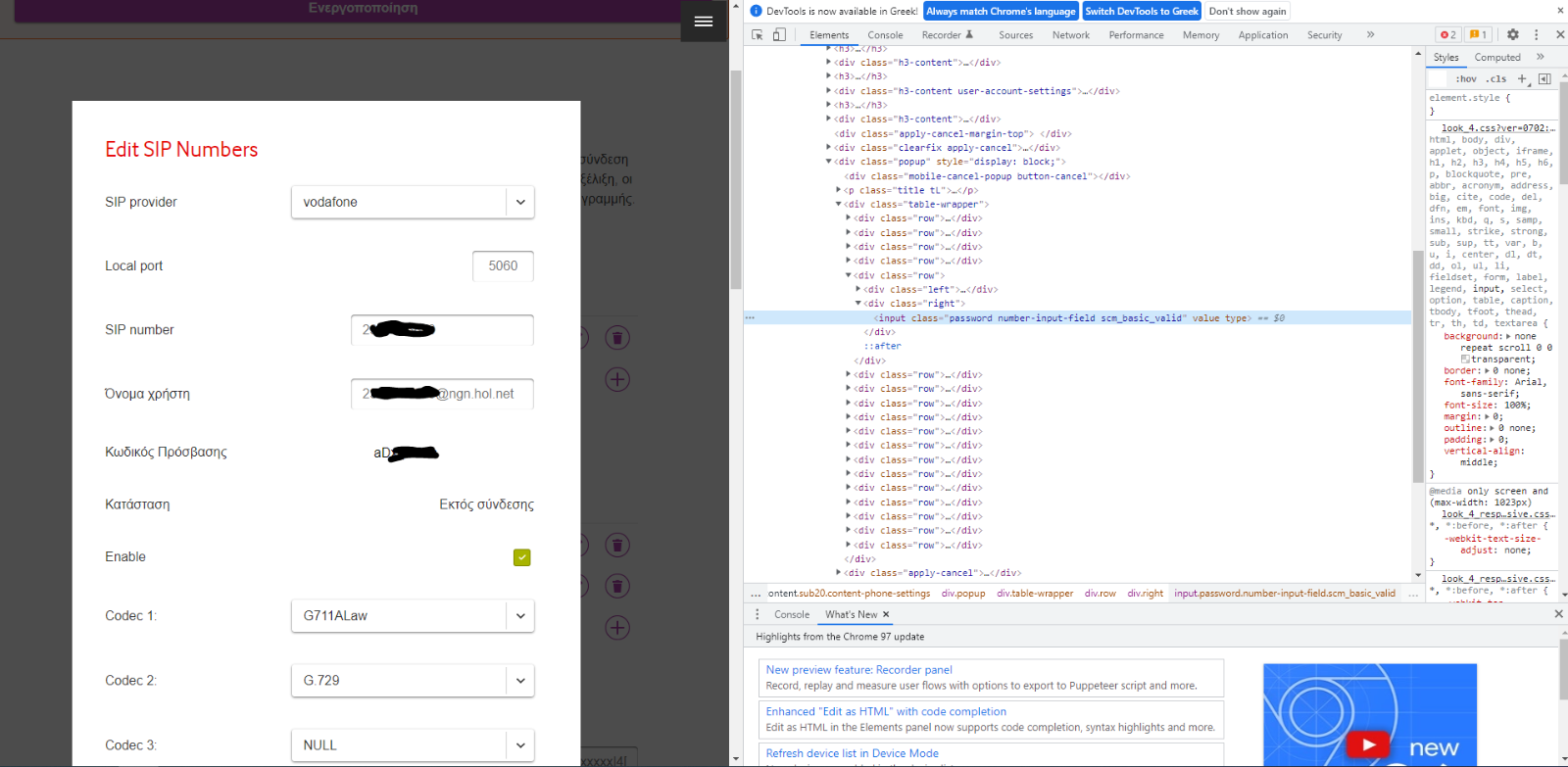1568x767 pixels.
Task: Open Refresh device list in Device Mode link
Action: [x=853, y=753]
